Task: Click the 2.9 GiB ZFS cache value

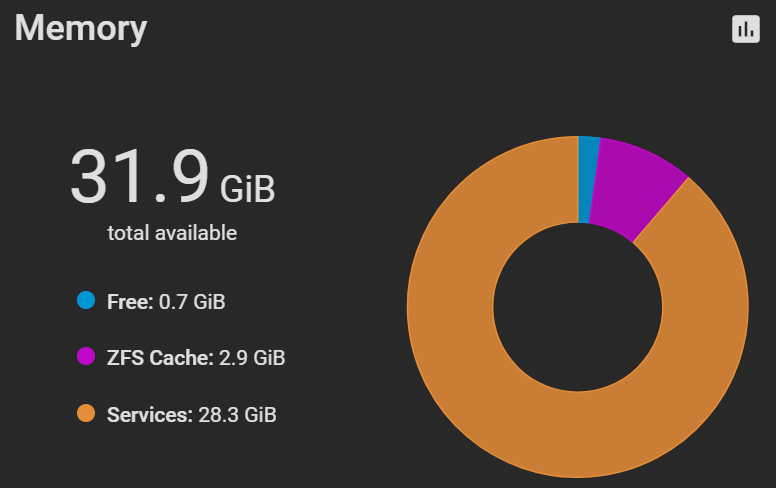Action: [x=252, y=357]
